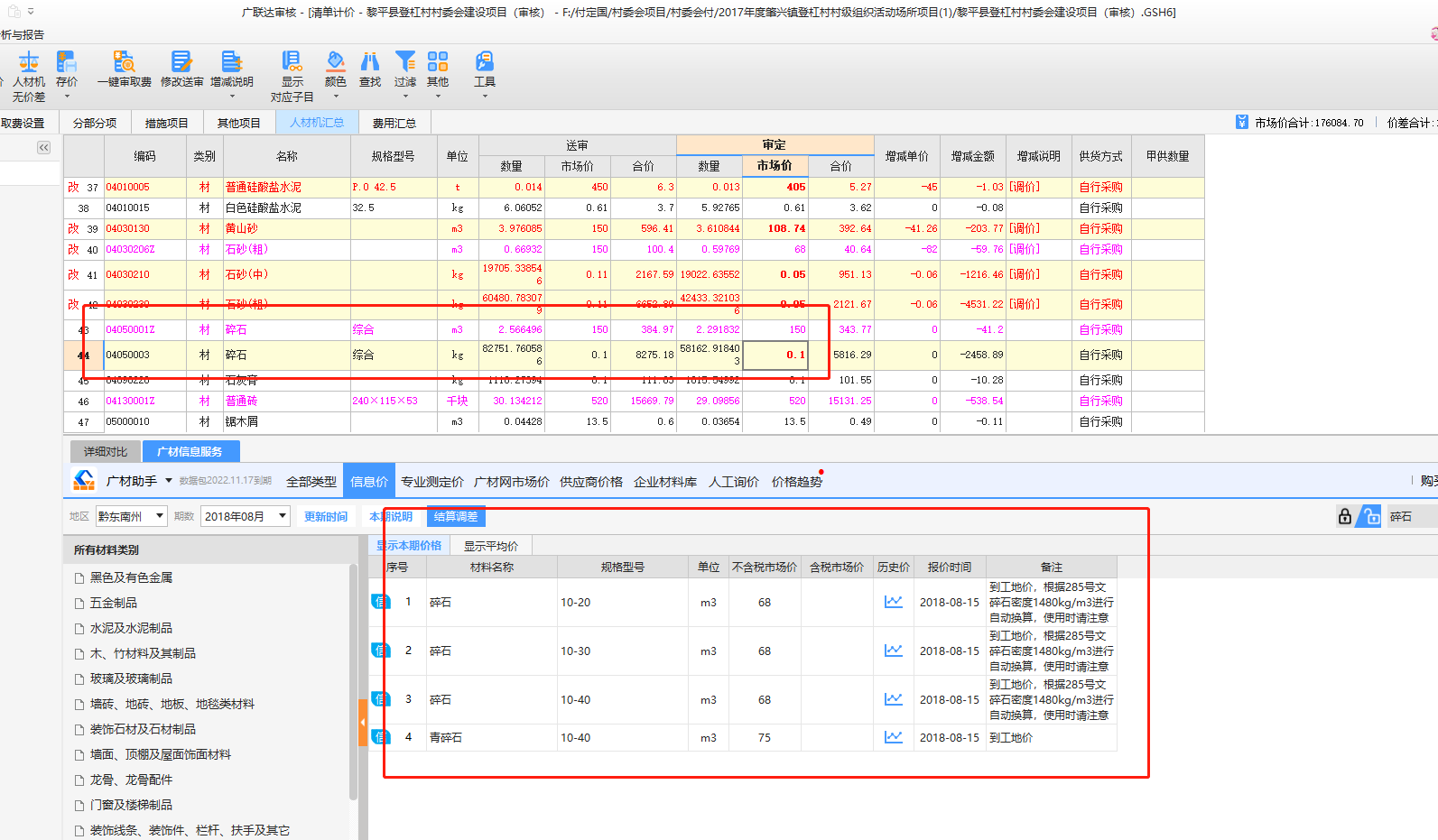Click the category list vertical scrollbar
1438x840 pixels.
[353, 683]
